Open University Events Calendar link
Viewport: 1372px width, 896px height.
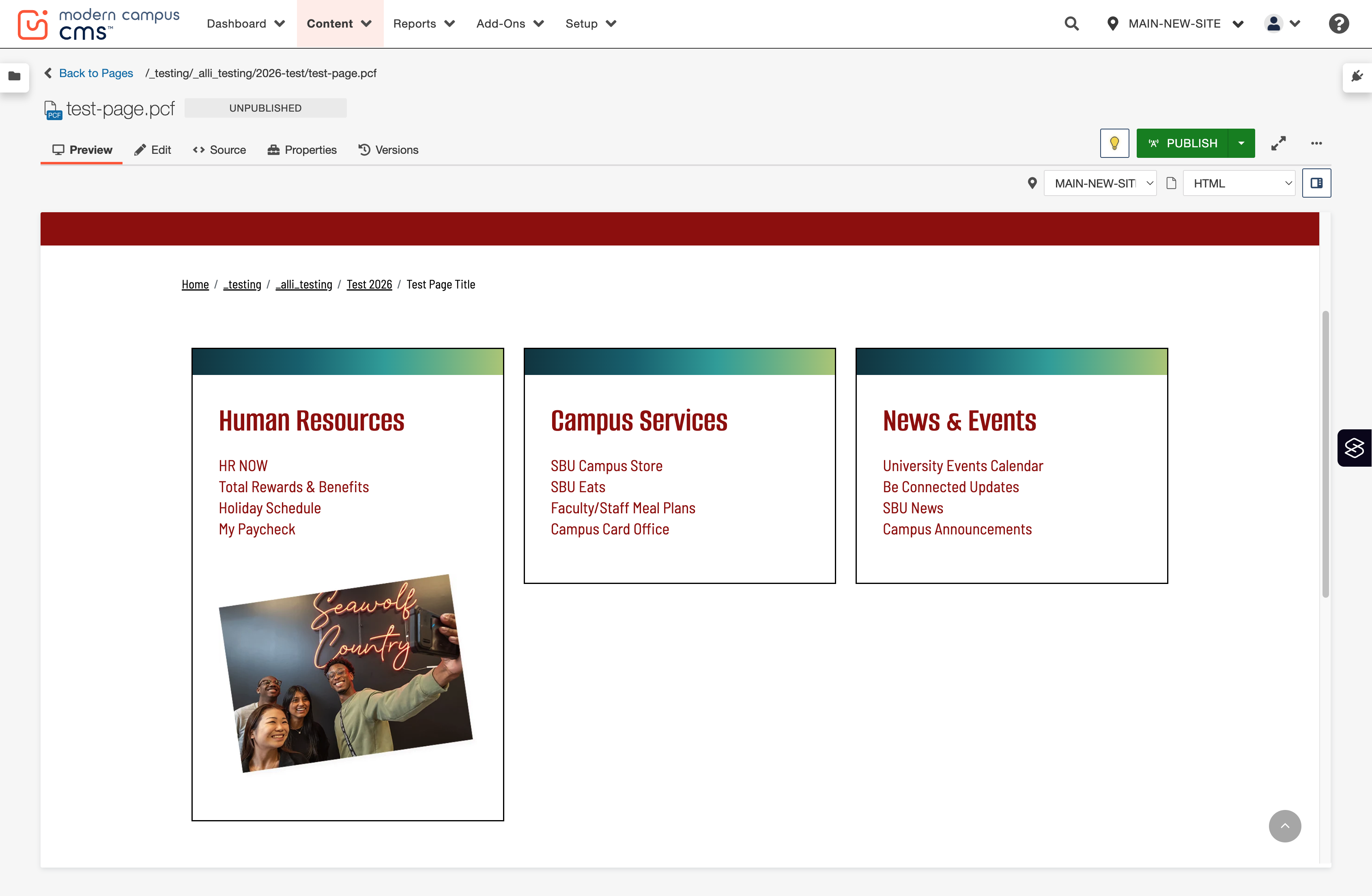[963, 466]
